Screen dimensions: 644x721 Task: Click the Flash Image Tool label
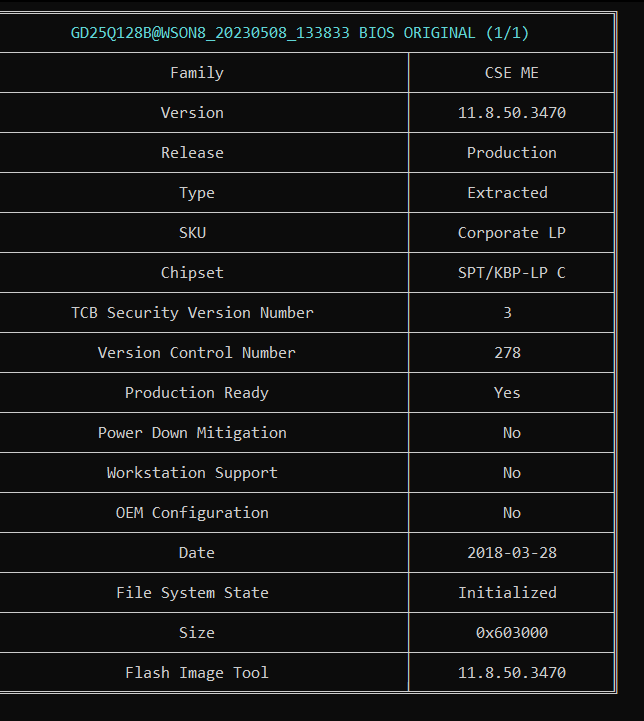197,673
